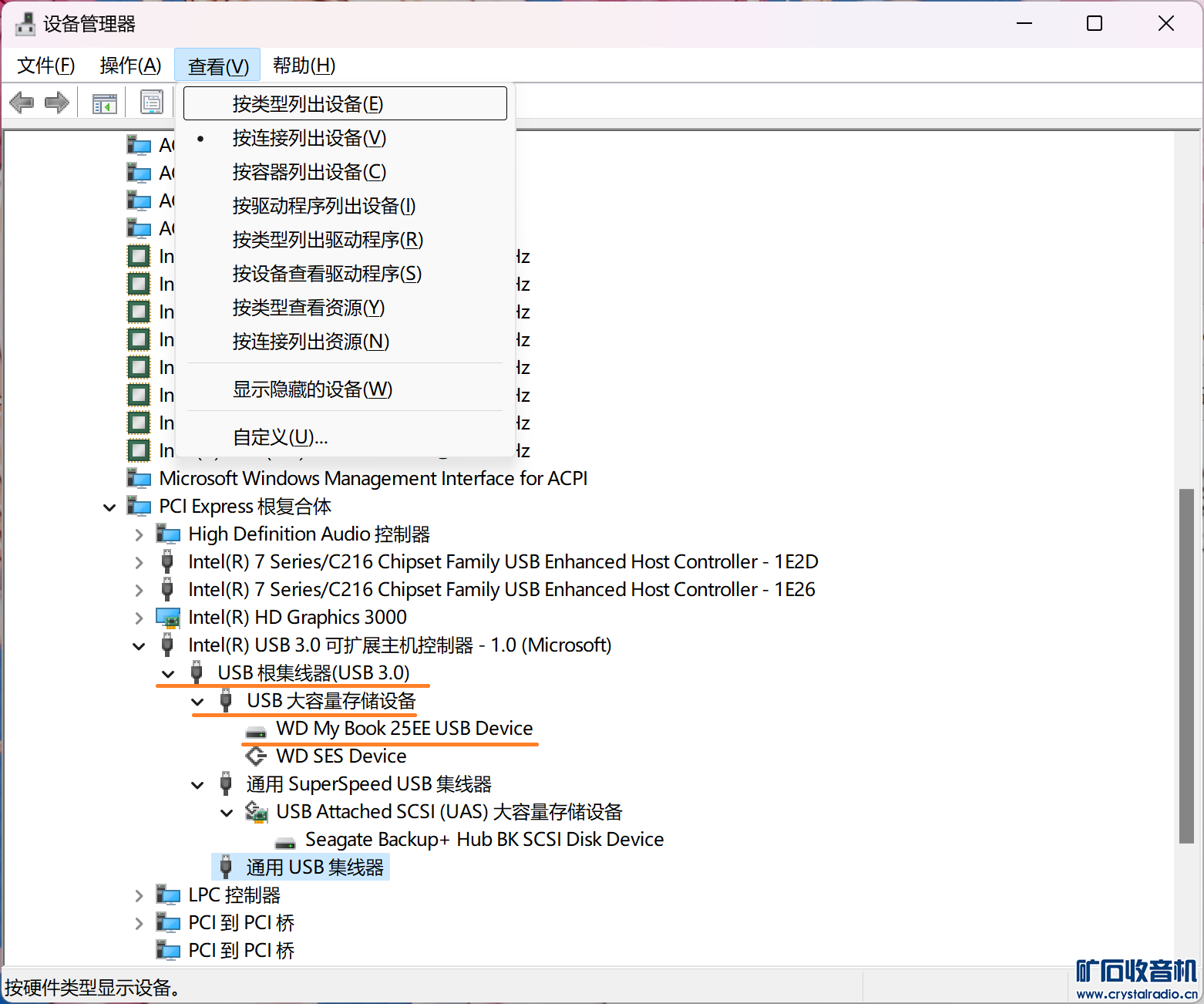Click the USB plug icon for controller 1E26
Viewport: 1204px width, 1004px height.
pos(167,589)
